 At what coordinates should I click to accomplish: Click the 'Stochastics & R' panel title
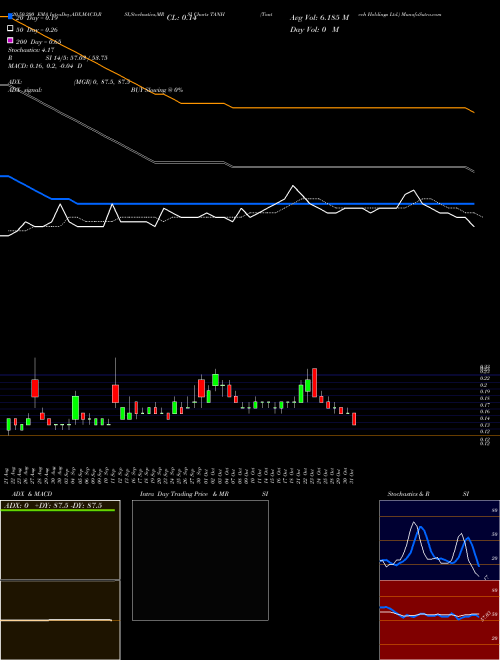point(408,494)
